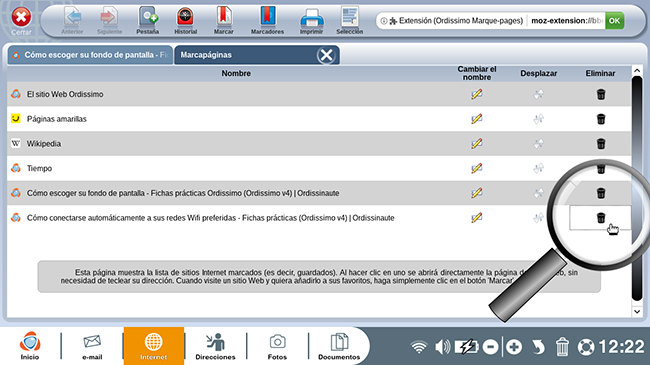Open the Tiempo bookmark
Viewport: 650px width, 365px height.
click(39, 168)
